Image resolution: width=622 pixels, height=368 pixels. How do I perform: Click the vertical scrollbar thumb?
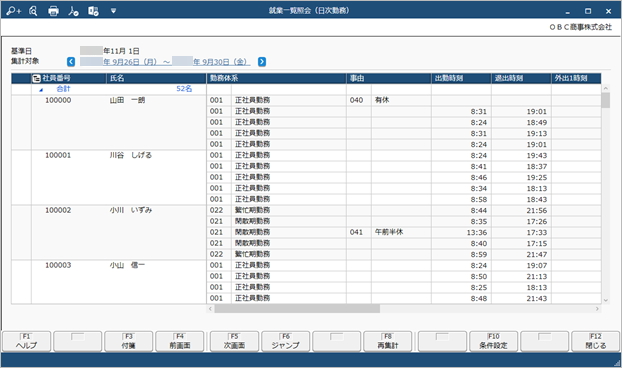[x=605, y=100]
